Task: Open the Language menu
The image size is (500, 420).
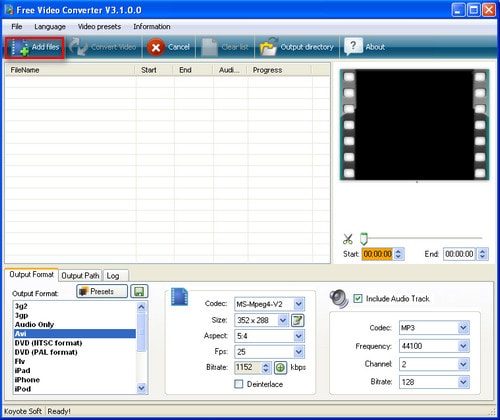Action: [x=50, y=27]
